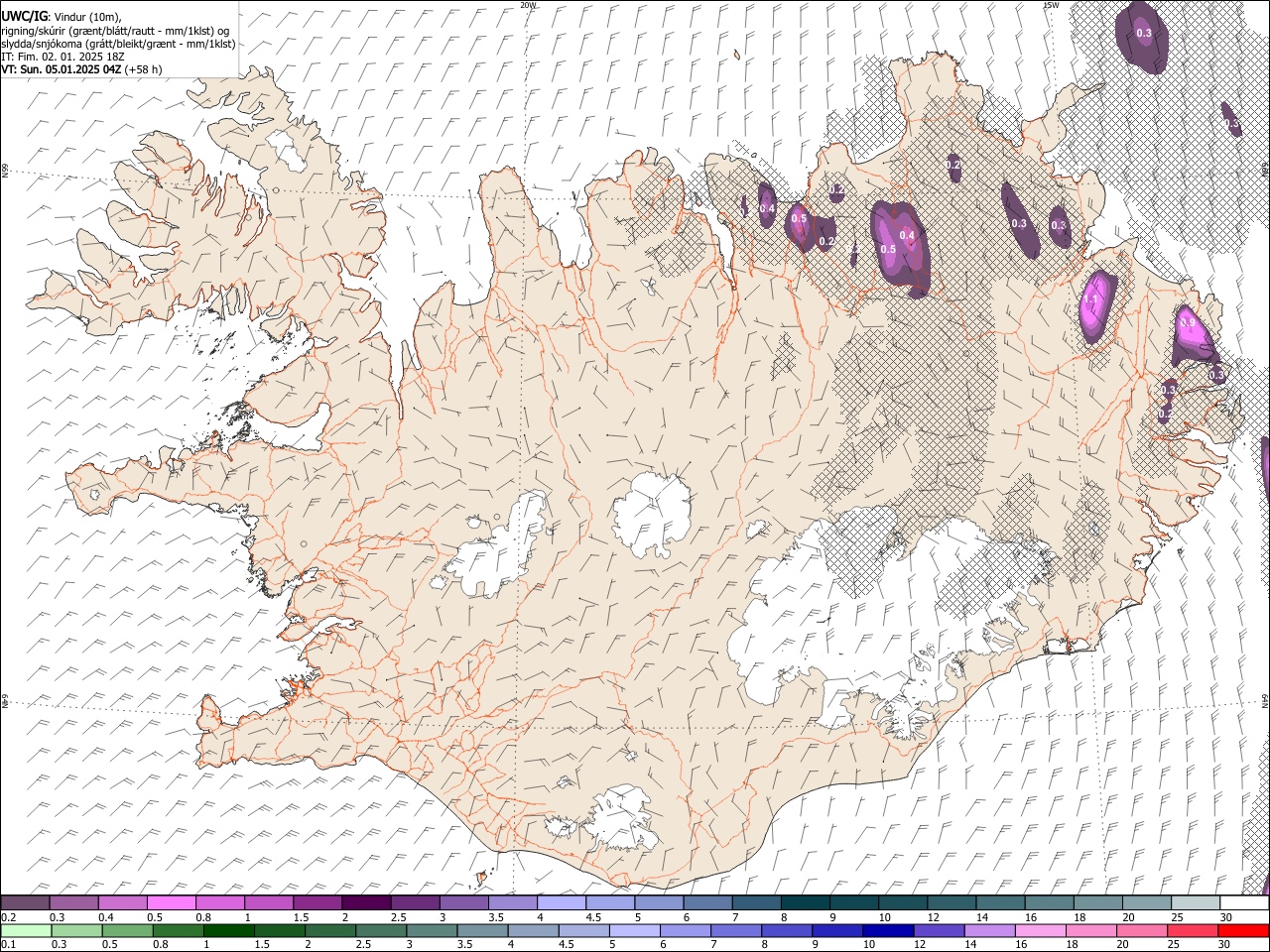Click the '2' label under the lower legend bar
This screenshot has width=1270, height=952.
coord(308,945)
